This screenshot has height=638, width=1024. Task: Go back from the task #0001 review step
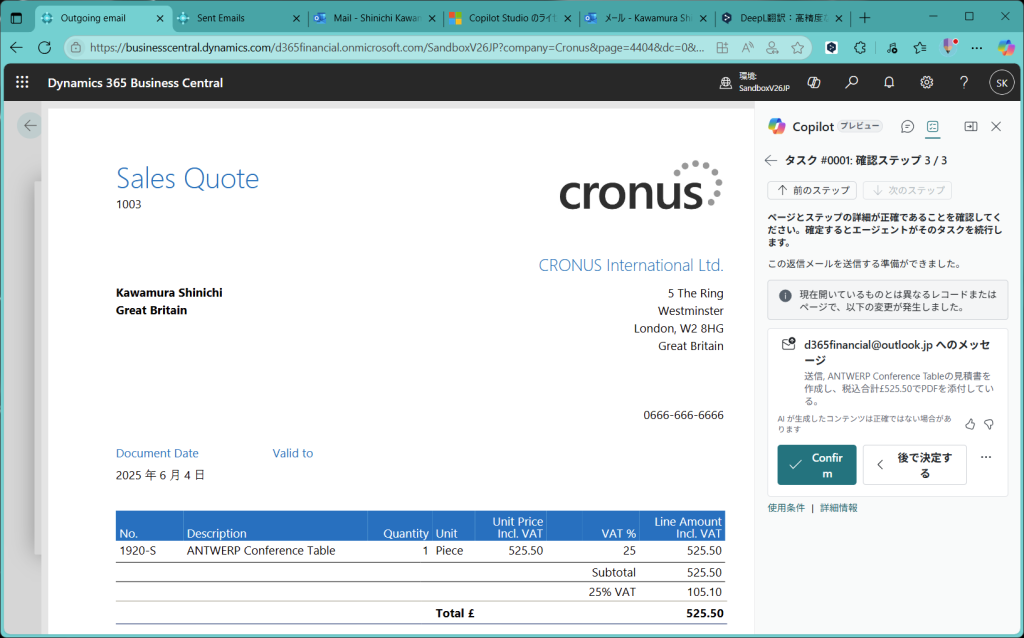771,161
